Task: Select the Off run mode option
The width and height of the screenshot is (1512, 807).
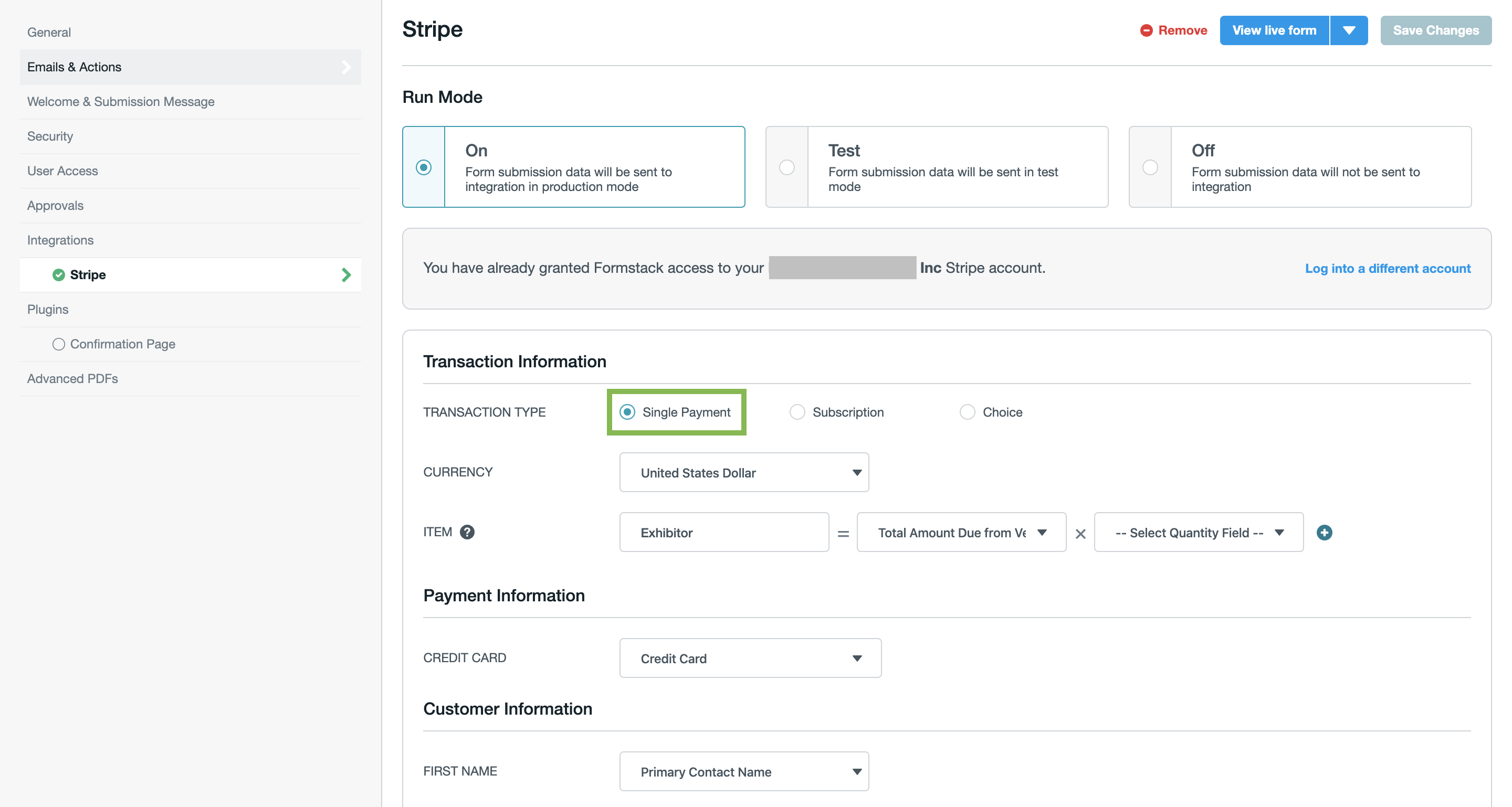Action: (x=1150, y=167)
